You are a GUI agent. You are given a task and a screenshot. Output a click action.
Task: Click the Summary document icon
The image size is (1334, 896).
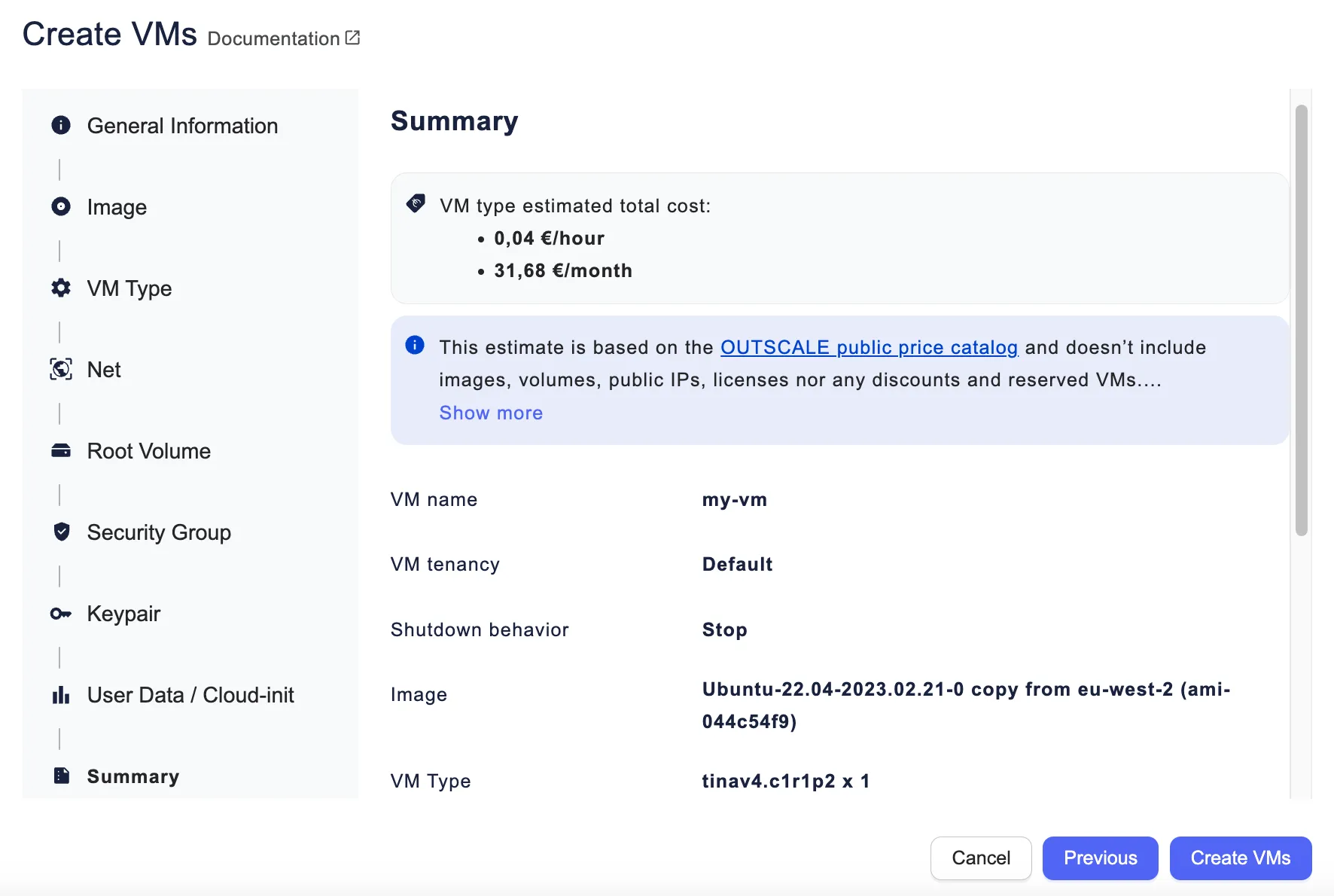click(x=61, y=776)
